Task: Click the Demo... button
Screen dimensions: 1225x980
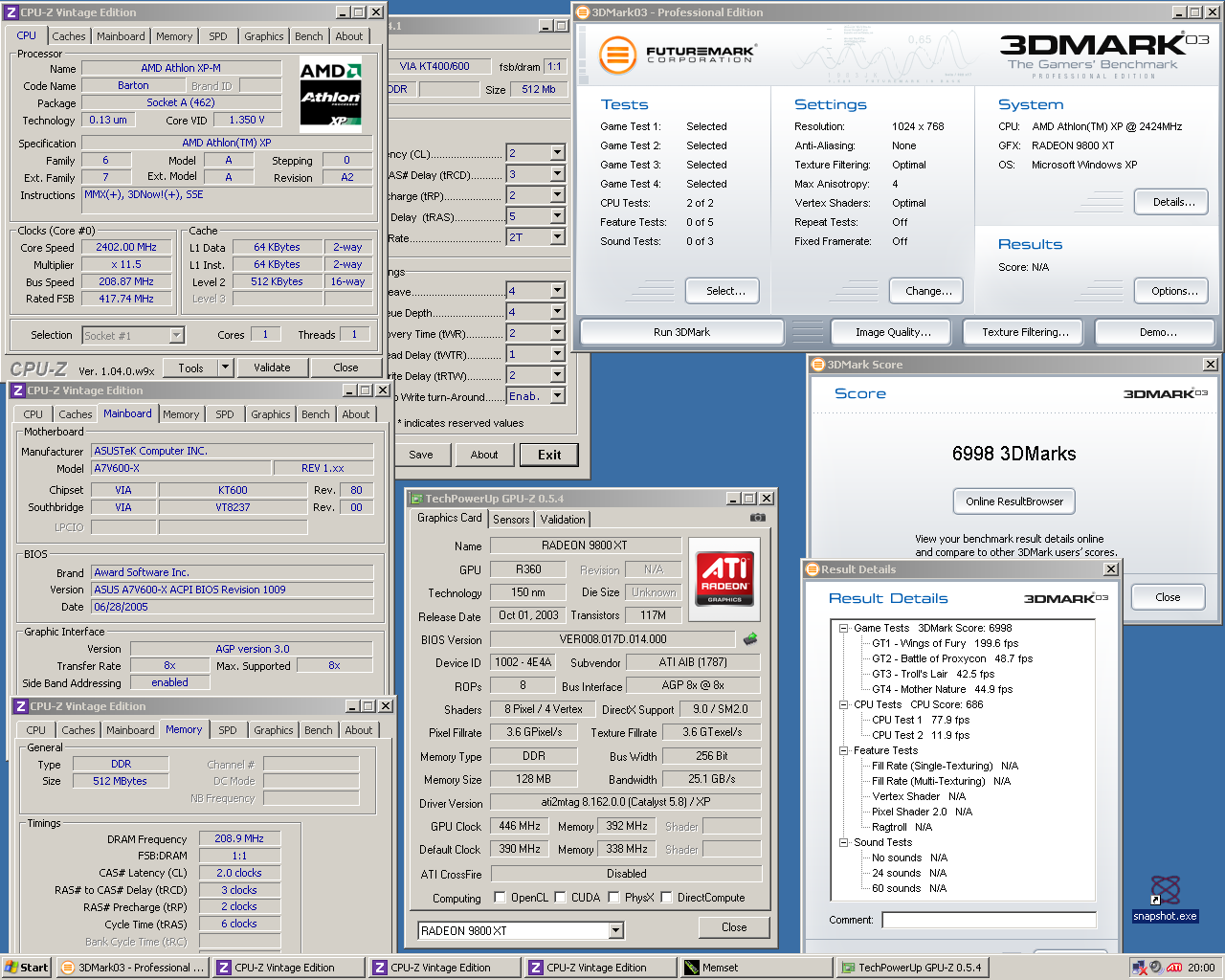Action: click(x=1158, y=332)
